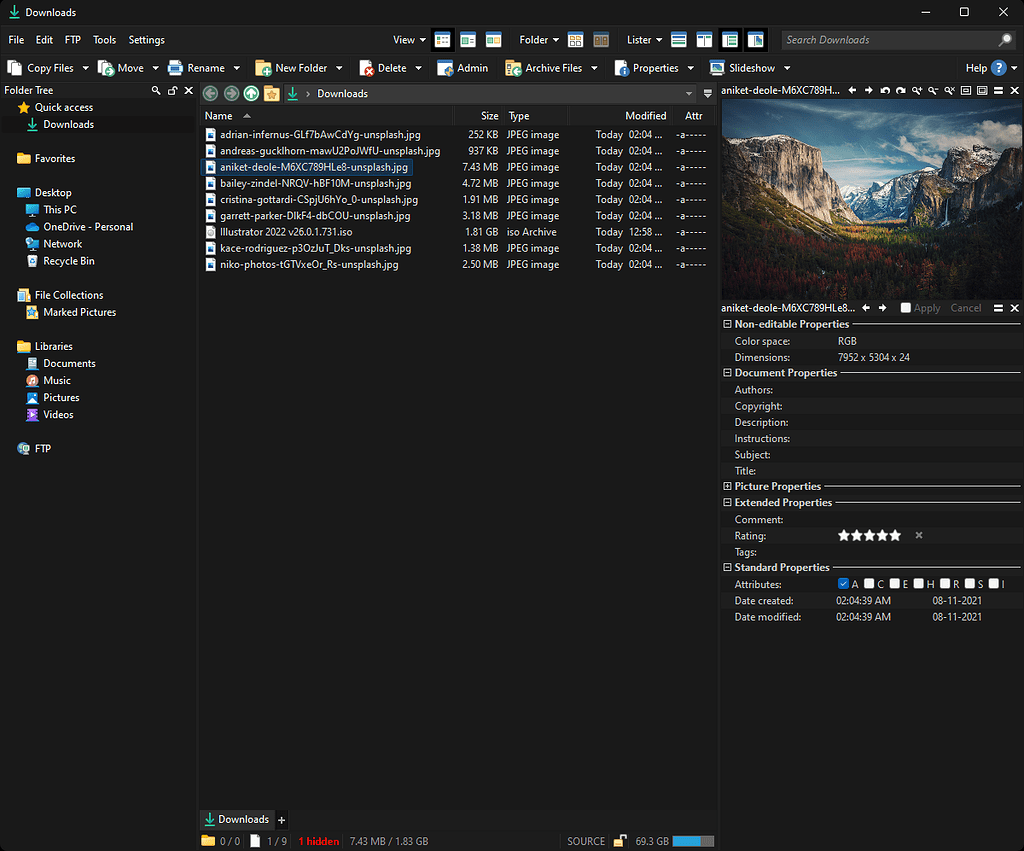Screen dimensions: 1024x851
Task: Open the Admin mode tool
Action: coord(463,67)
